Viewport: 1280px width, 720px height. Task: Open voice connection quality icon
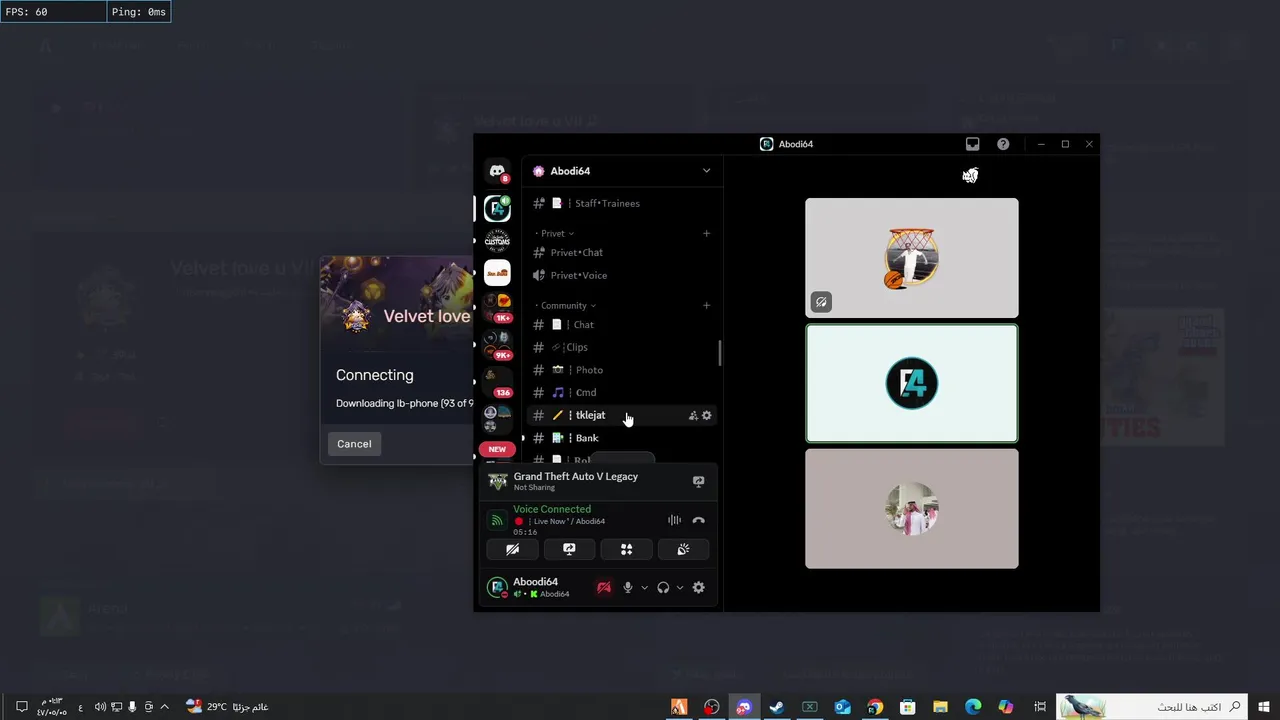click(496, 520)
